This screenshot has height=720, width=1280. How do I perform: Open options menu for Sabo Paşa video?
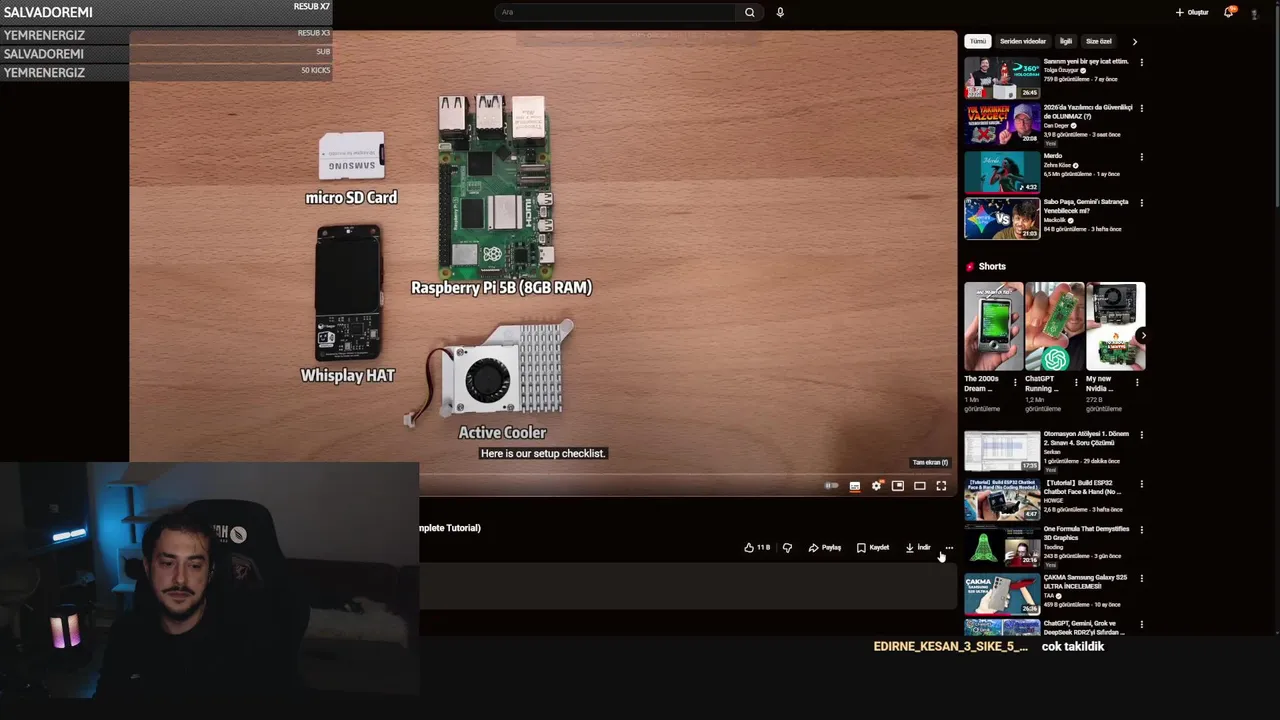point(1141,203)
